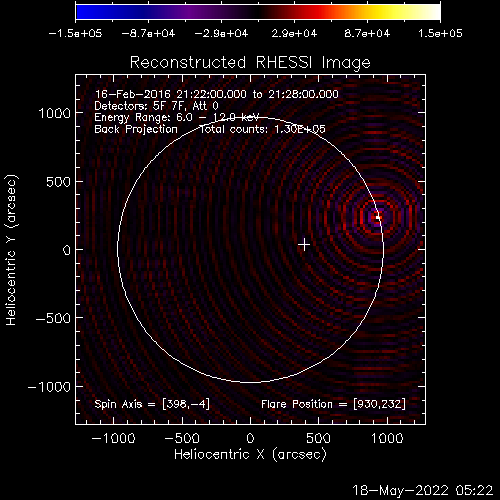500x500 pixels.
Task: Click the y-axis tick label '500'
Action: coord(58,182)
